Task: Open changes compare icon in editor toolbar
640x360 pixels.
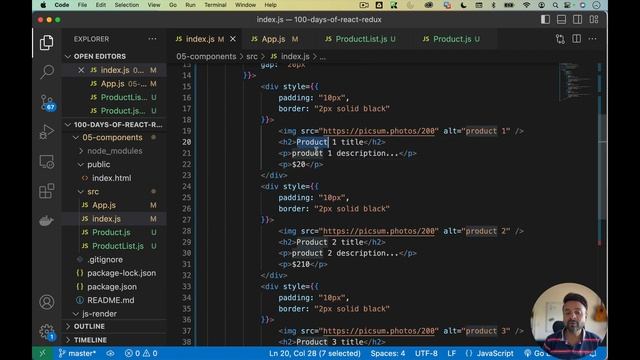Action: point(560,39)
